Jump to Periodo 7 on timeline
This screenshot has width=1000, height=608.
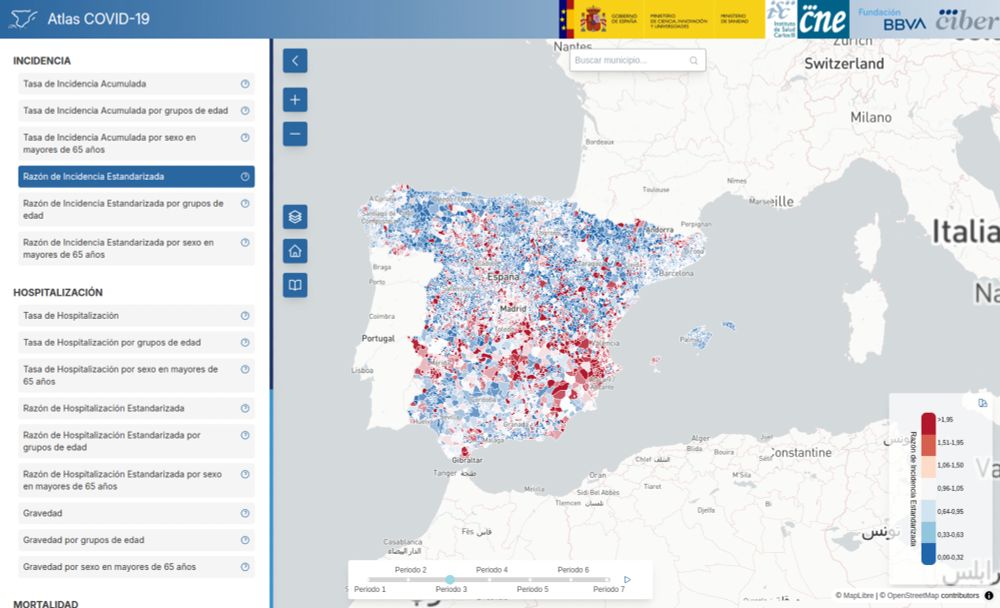point(609,589)
